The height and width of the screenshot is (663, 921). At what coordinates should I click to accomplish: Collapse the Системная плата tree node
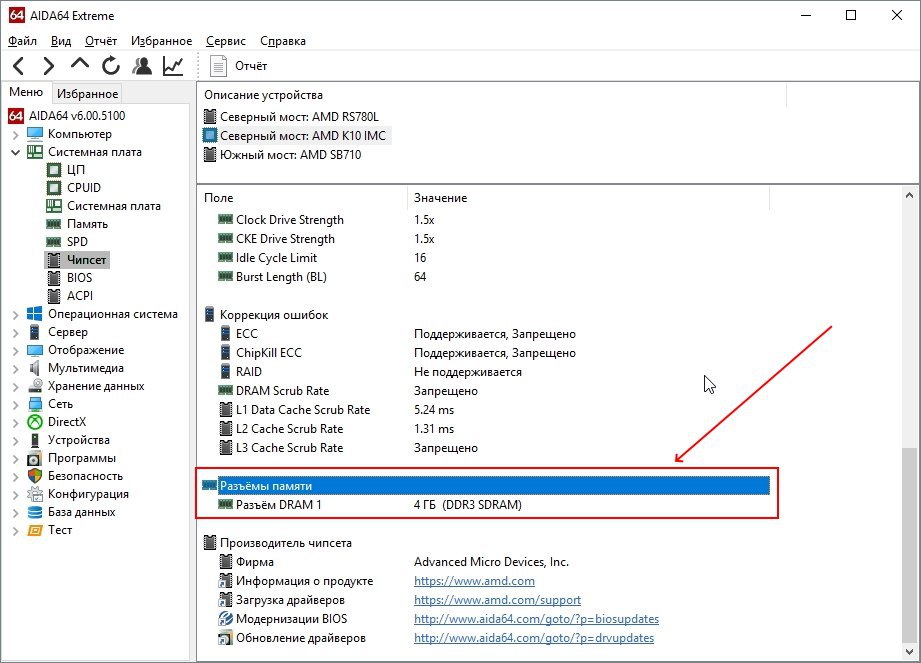tap(15, 152)
